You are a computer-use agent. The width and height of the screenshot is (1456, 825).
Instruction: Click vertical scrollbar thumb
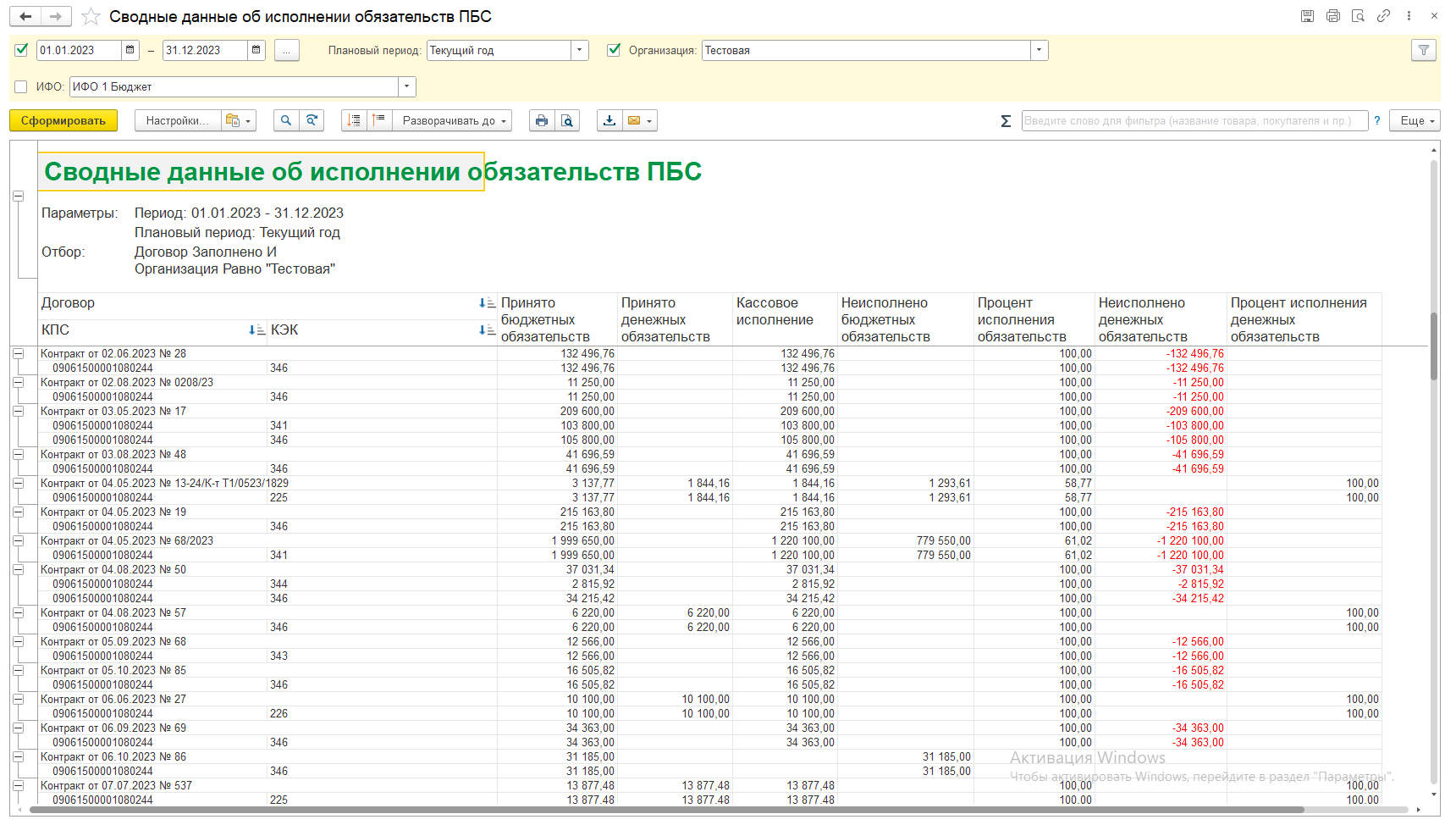[x=1434, y=347]
